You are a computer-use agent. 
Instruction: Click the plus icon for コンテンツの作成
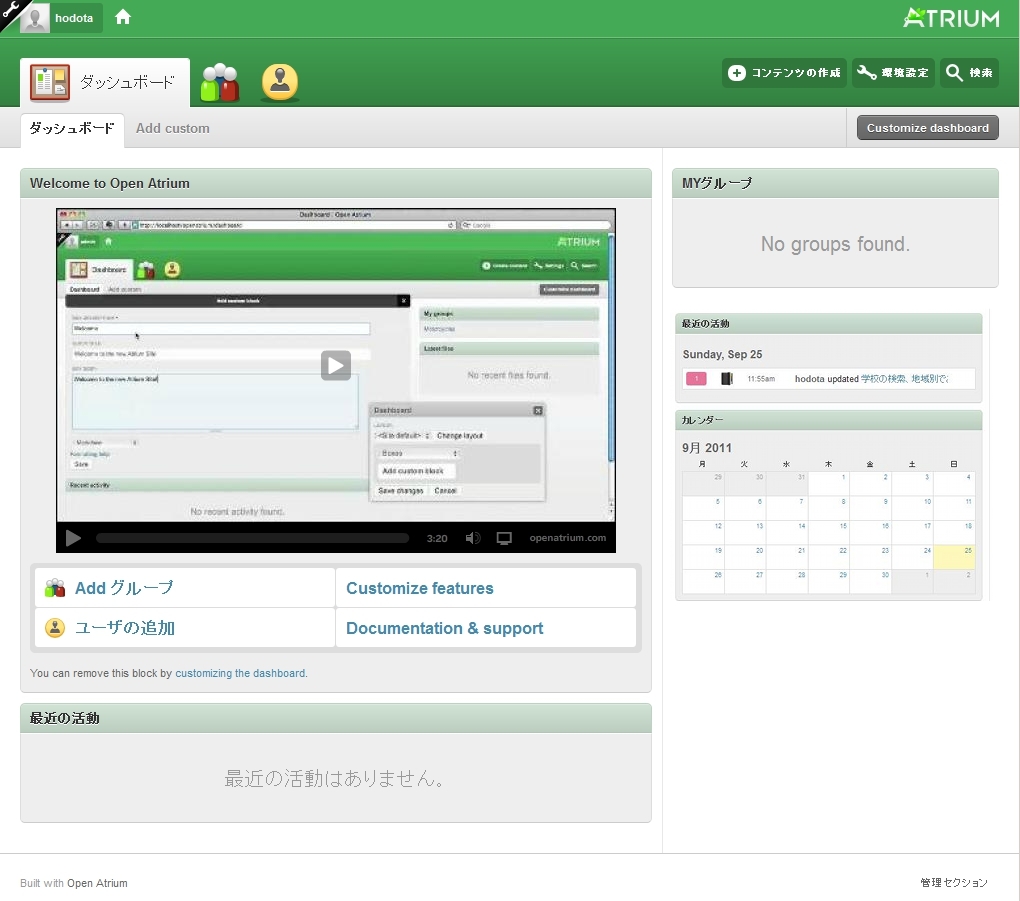pos(736,73)
